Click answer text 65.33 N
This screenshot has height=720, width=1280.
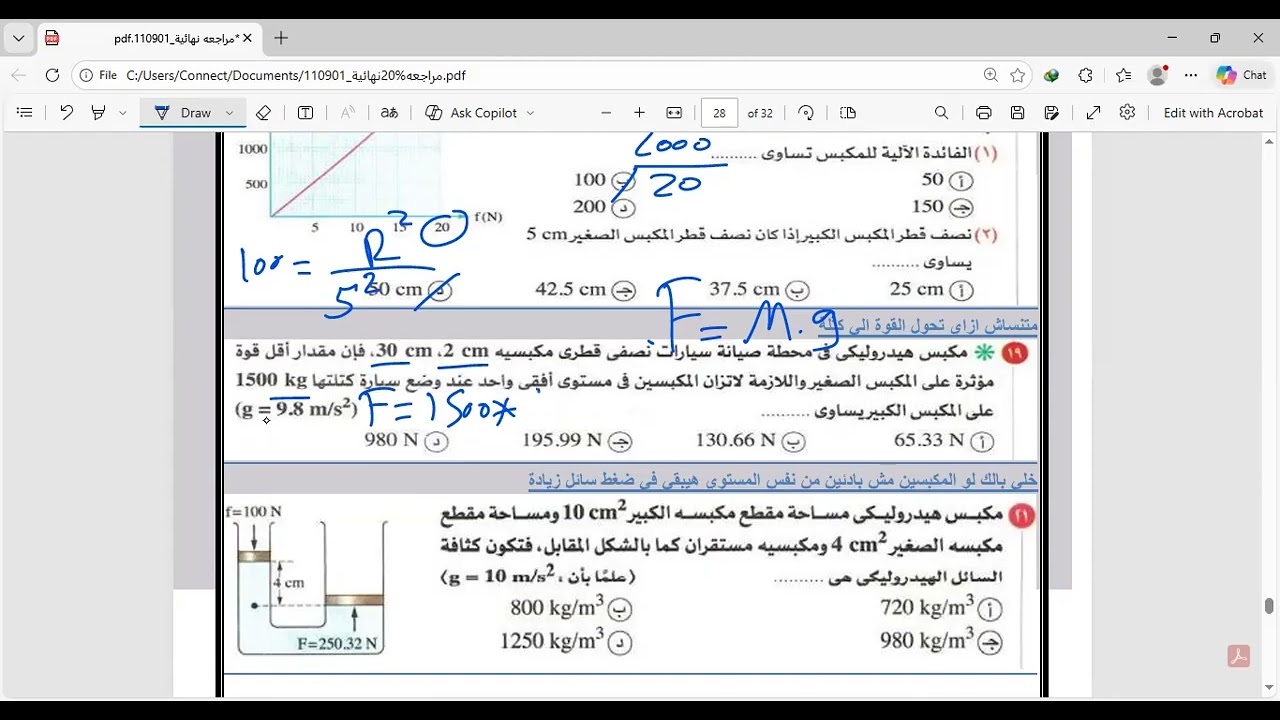[929, 440]
